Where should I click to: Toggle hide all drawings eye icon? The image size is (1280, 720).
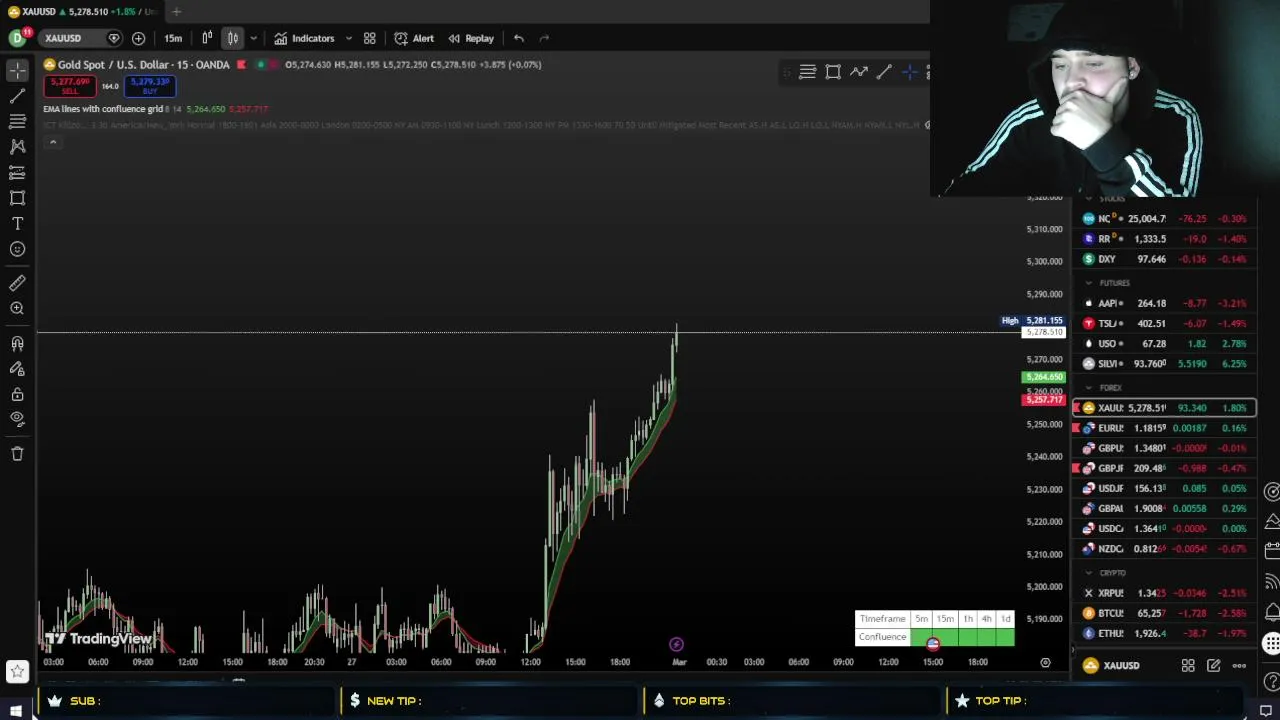[17, 419]
